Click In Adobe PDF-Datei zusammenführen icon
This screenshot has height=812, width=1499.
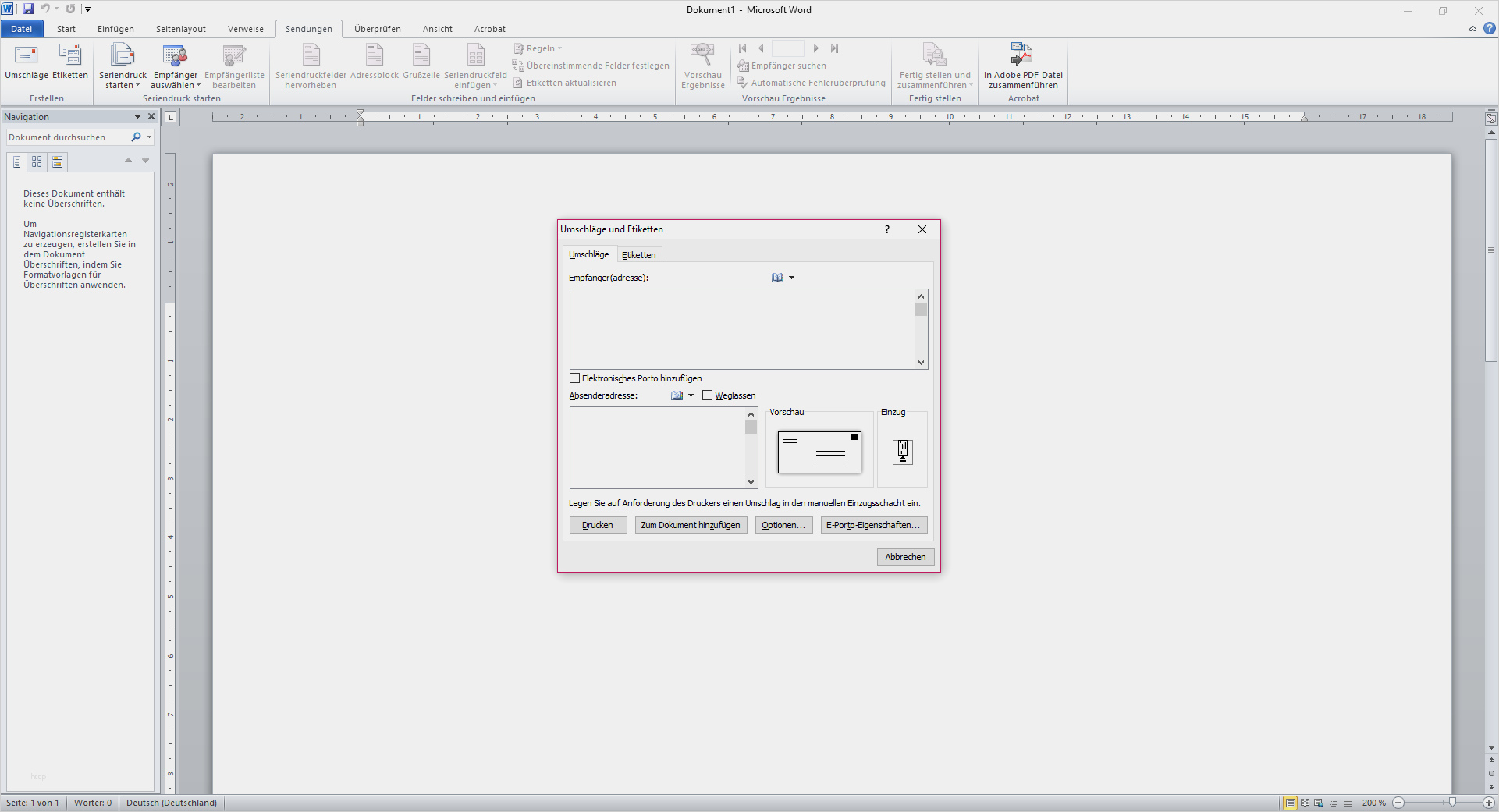[1023, 67]
